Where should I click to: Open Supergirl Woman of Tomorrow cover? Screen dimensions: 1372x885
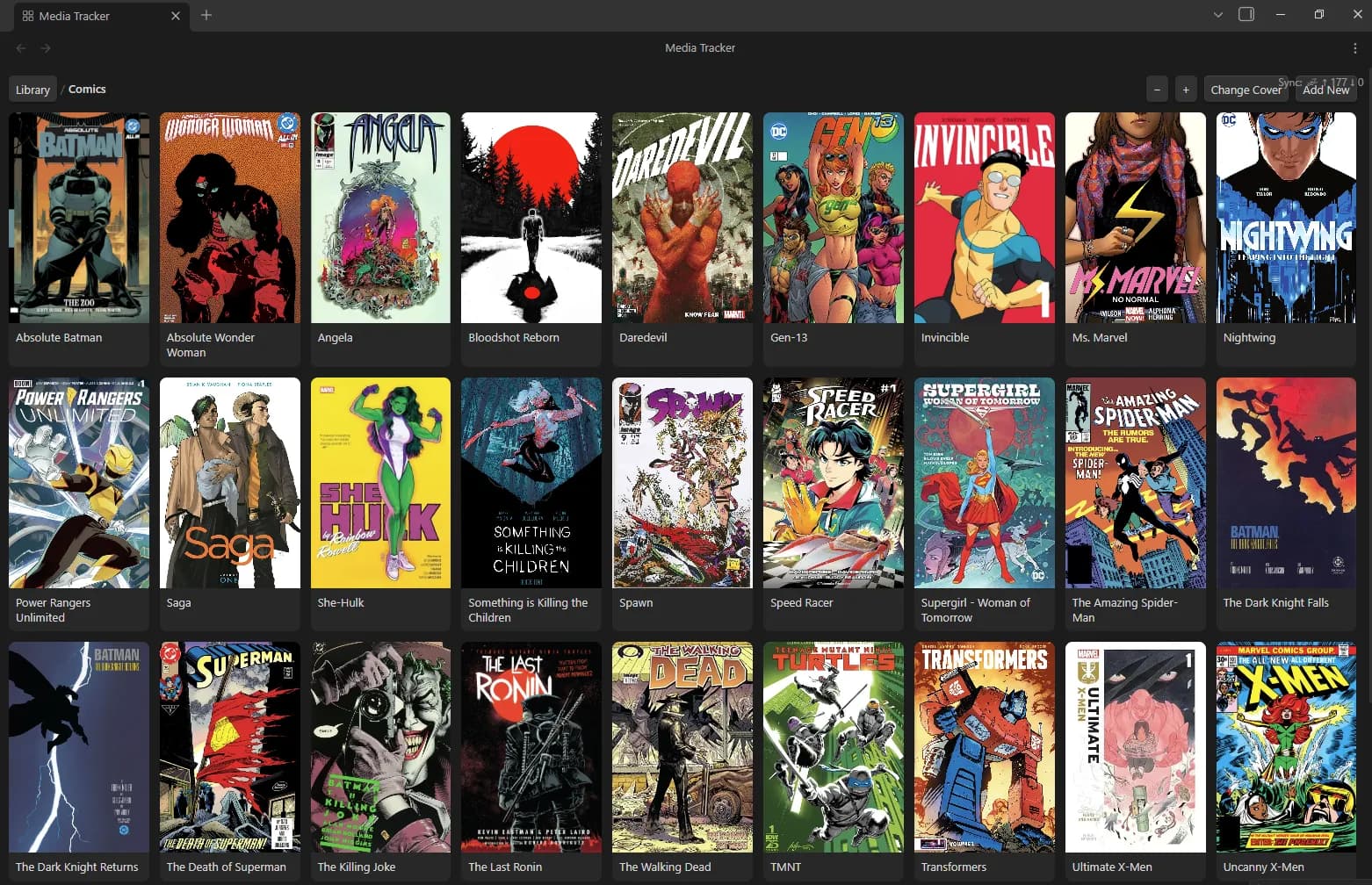click(985, 483)
